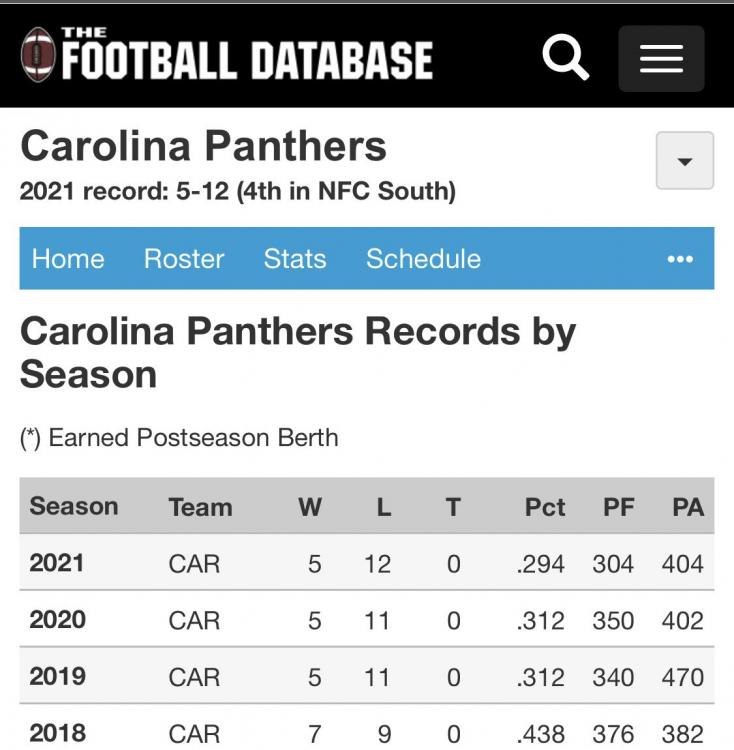Click the Team column header
The width and height of the screenshot is (734, 750).
[200, 507]
